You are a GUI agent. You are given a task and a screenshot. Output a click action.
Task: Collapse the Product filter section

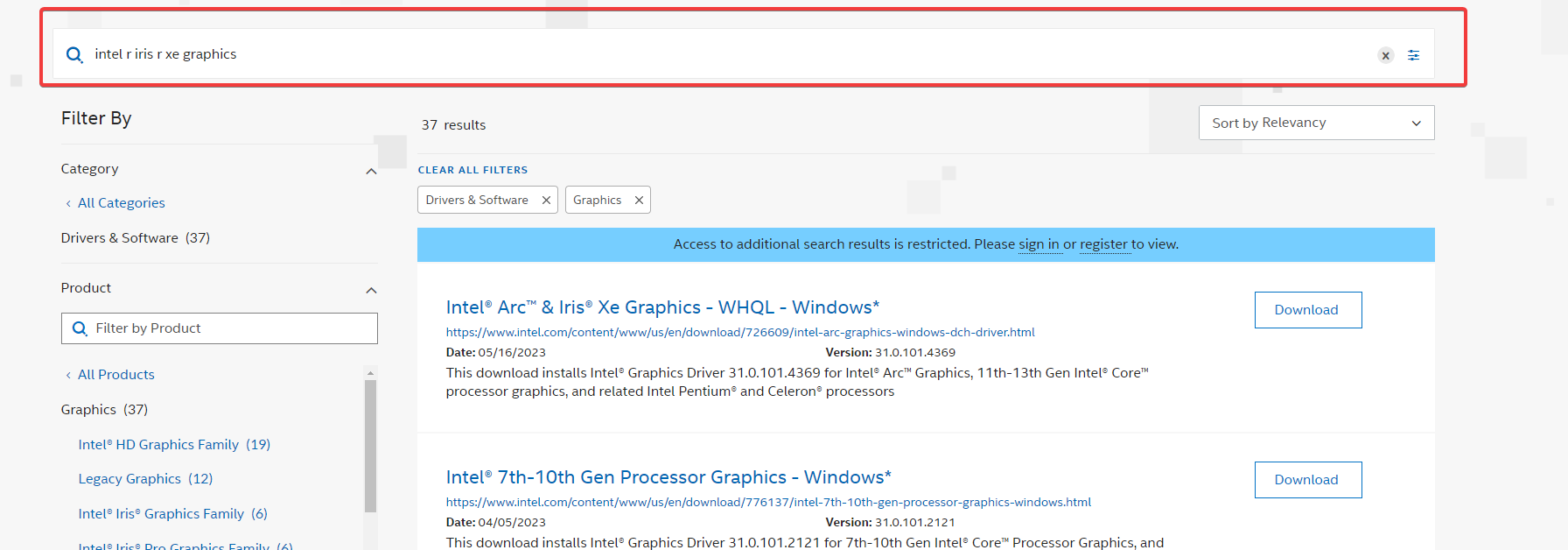(371, 290)
